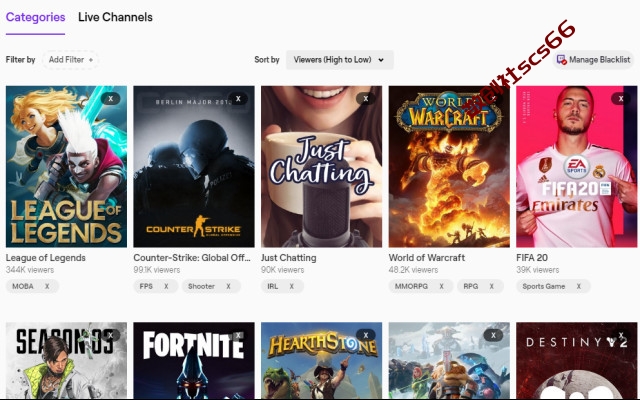Viewport: 640px width, 400px height.
Task: Switch to the Categories tab
Action: pyautogui.click(x=36, y=17)
